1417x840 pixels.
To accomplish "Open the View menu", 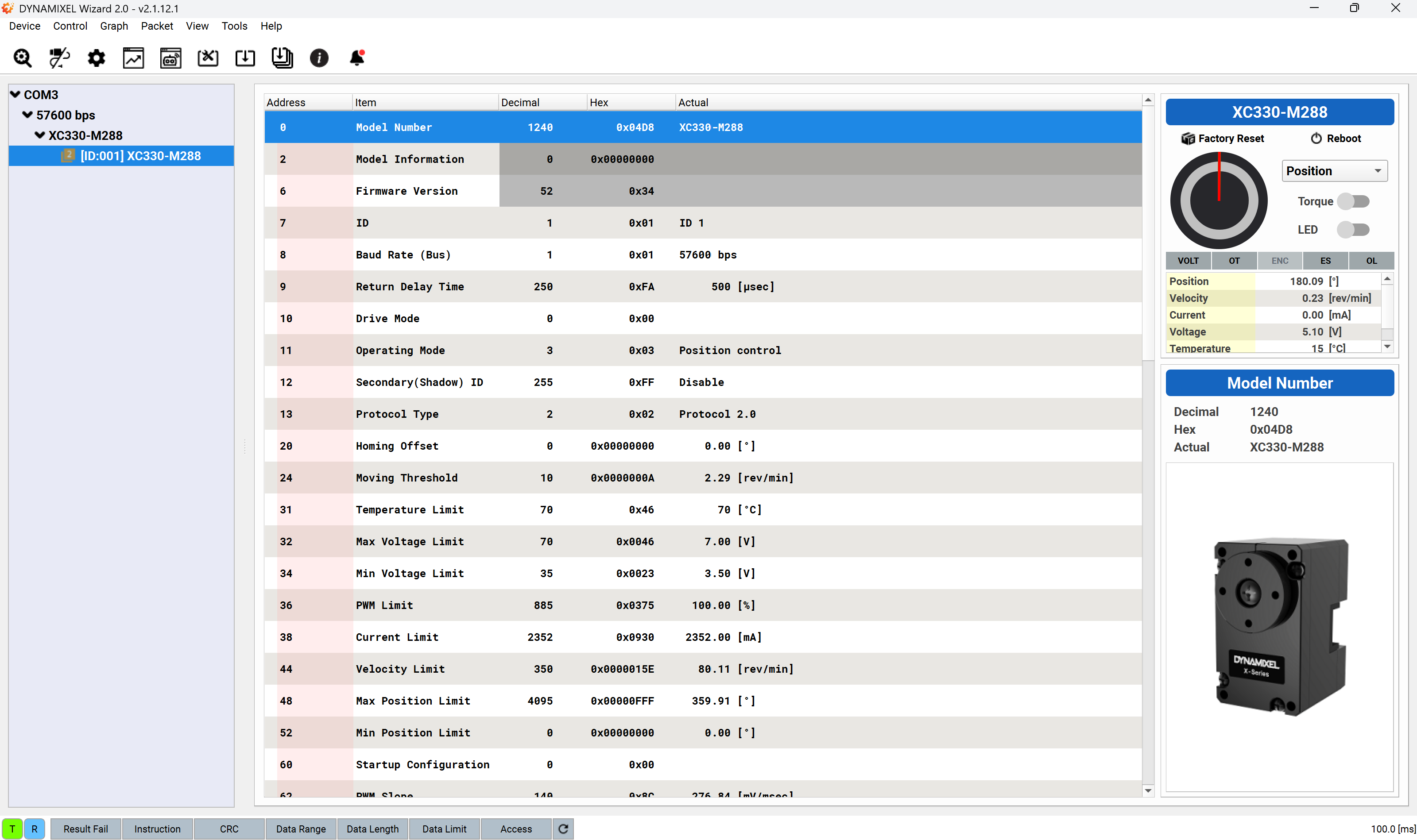I will click(197, 26).
